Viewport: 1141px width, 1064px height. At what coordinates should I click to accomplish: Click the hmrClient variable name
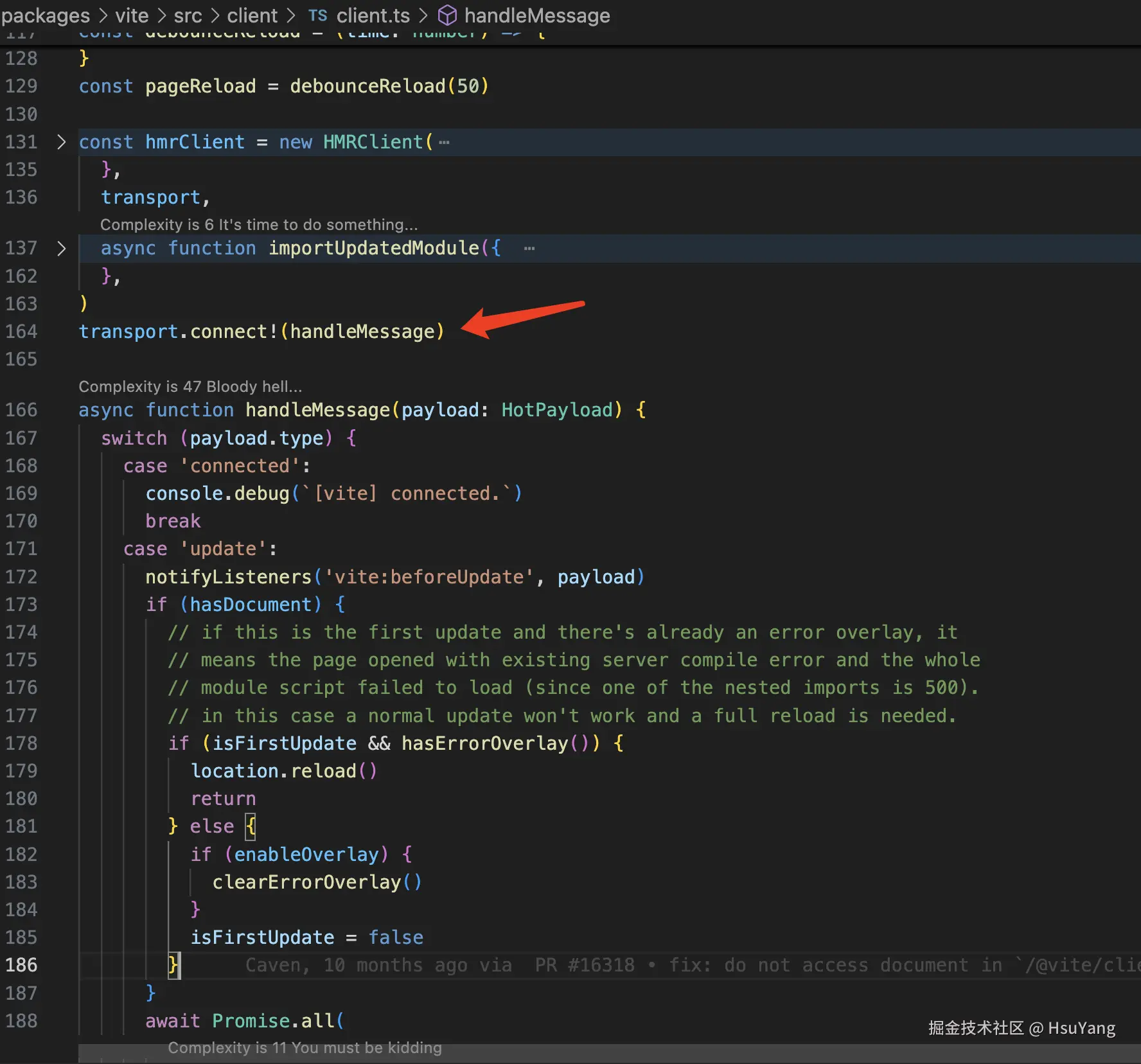click(195, 142)
